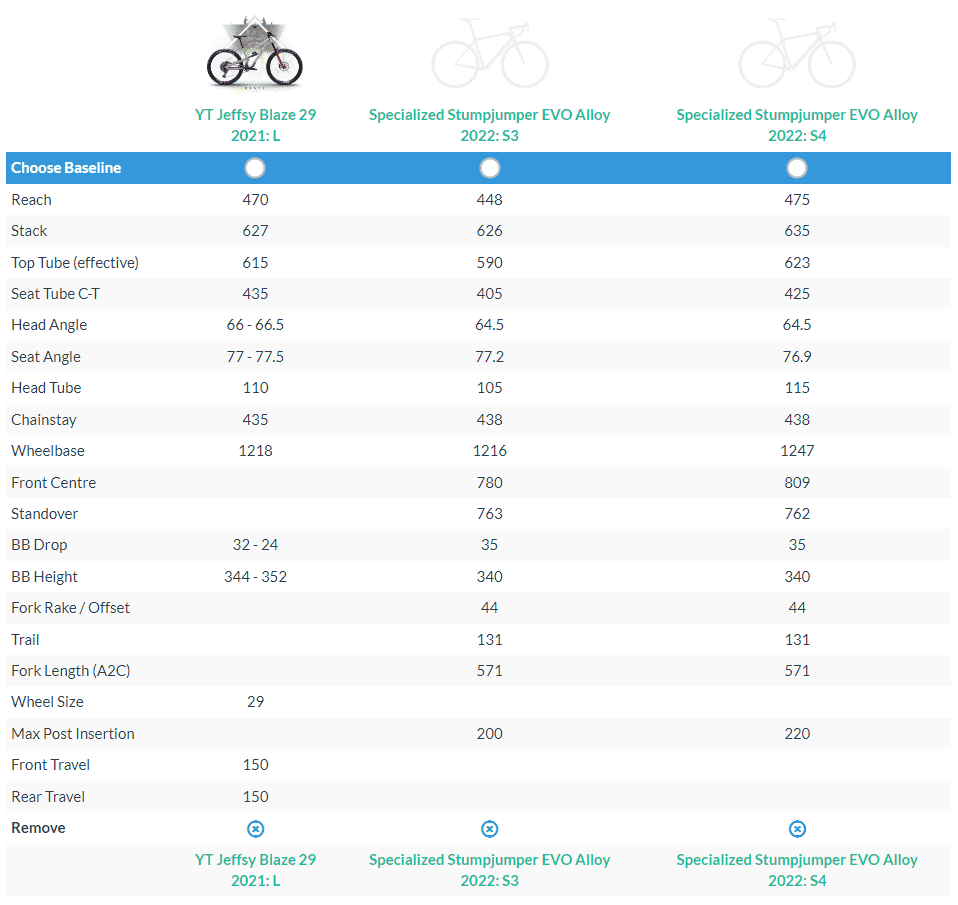Click Stumpjumper S3 reach value 448
The height and width of the screenshot is (905, 958).
tap(489, 200)
